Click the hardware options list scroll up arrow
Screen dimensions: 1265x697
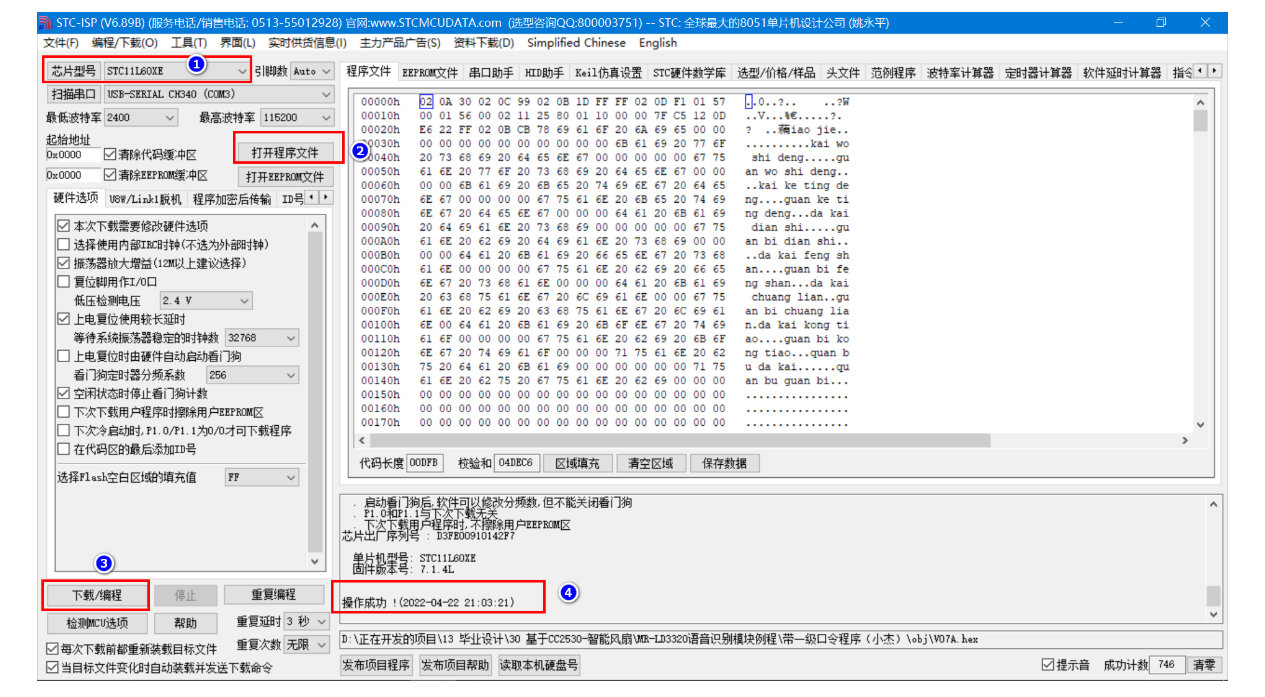[316, 226]
